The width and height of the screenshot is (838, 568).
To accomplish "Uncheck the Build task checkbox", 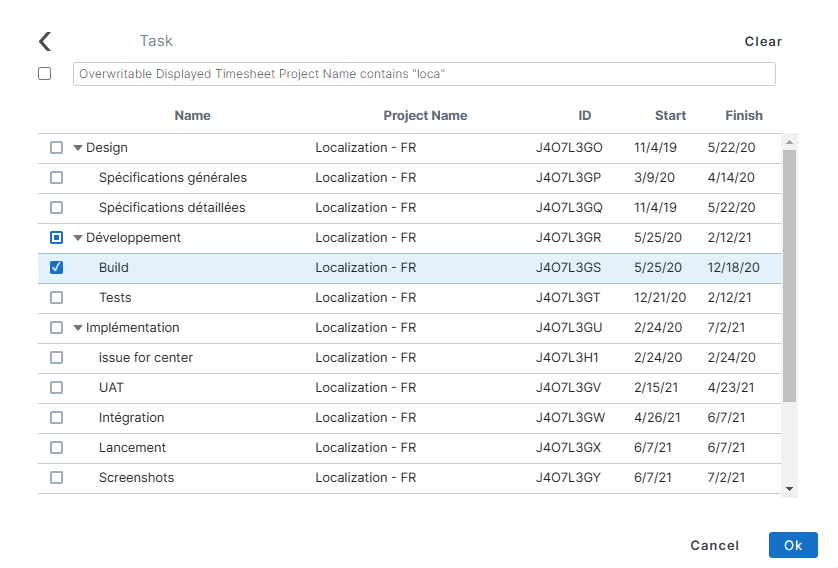I will click(56, 268).
